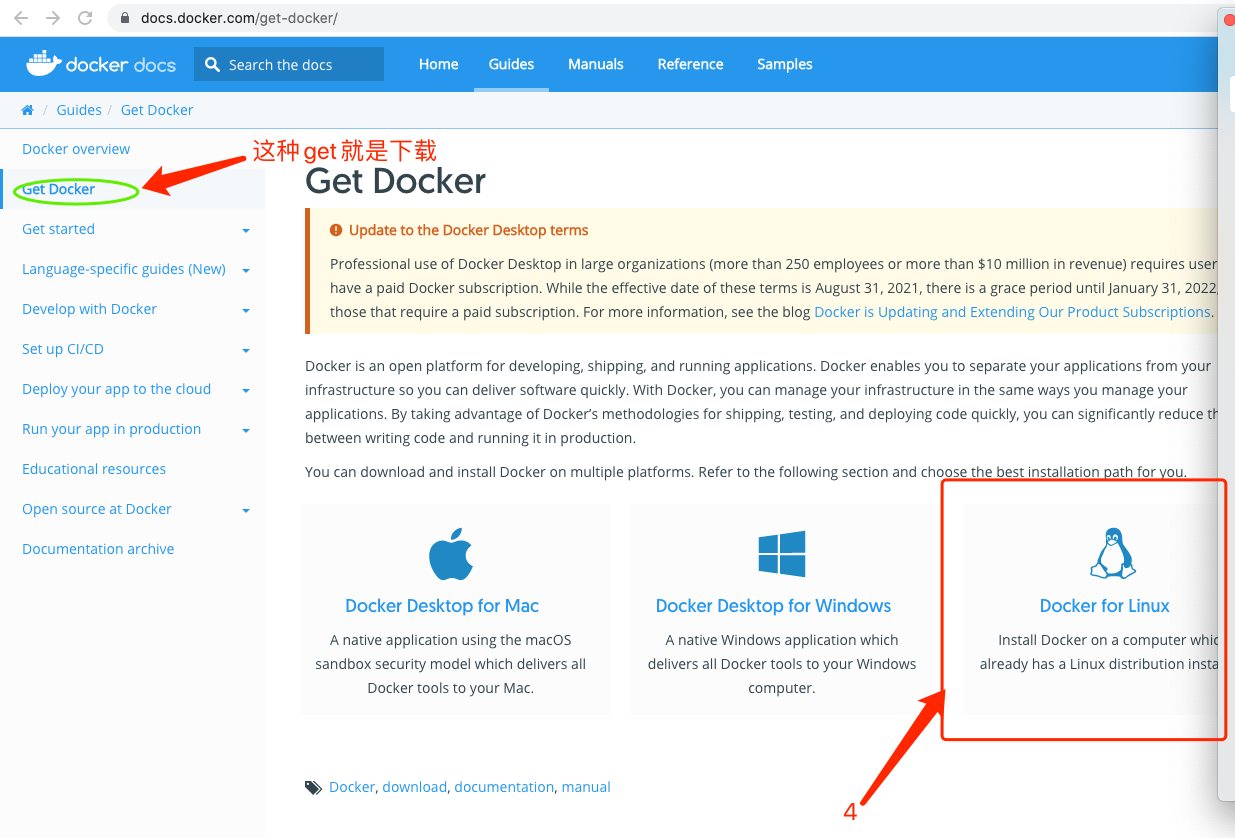The width and height of the screenshot is (1235, 838).
Task: Click Get Docker in the breadcrumb
Action: [x=157, y=110]
